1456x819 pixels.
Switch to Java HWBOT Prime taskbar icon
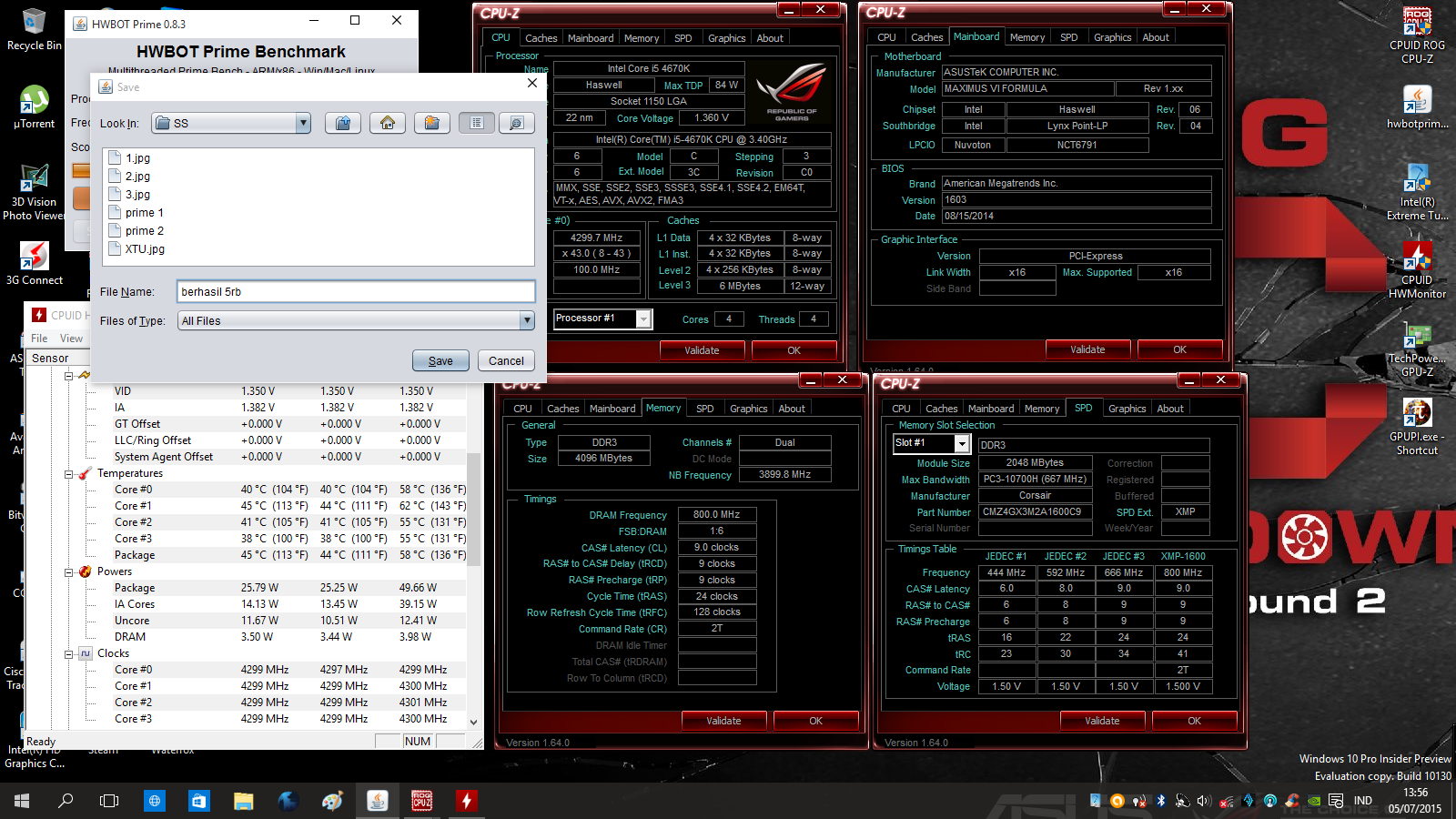pyautogui.click(x=377, y=801)
